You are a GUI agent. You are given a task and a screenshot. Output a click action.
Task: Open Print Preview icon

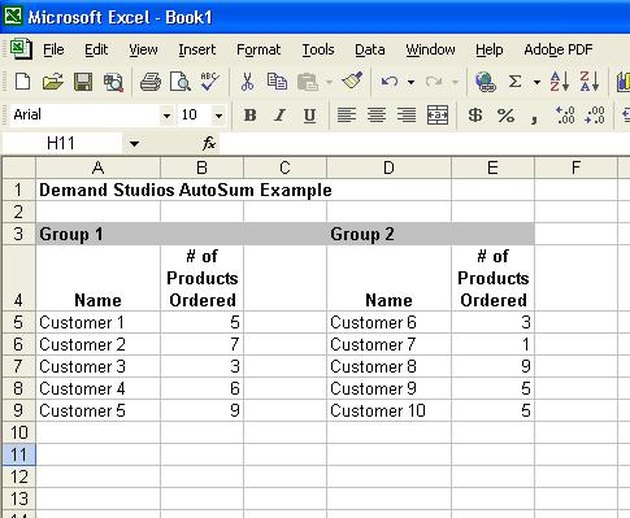(180, 82)
